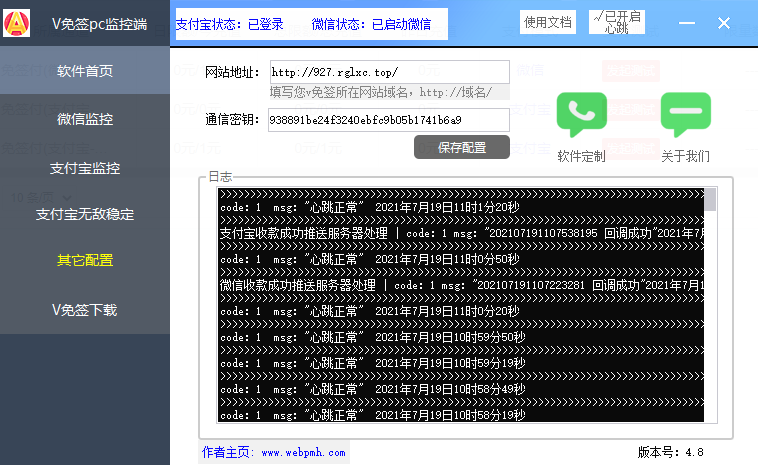The width and height of the screenshot is (758, 465).
Task: Open 微信监控 in the sidebar
Action: [x=85, y=119]
